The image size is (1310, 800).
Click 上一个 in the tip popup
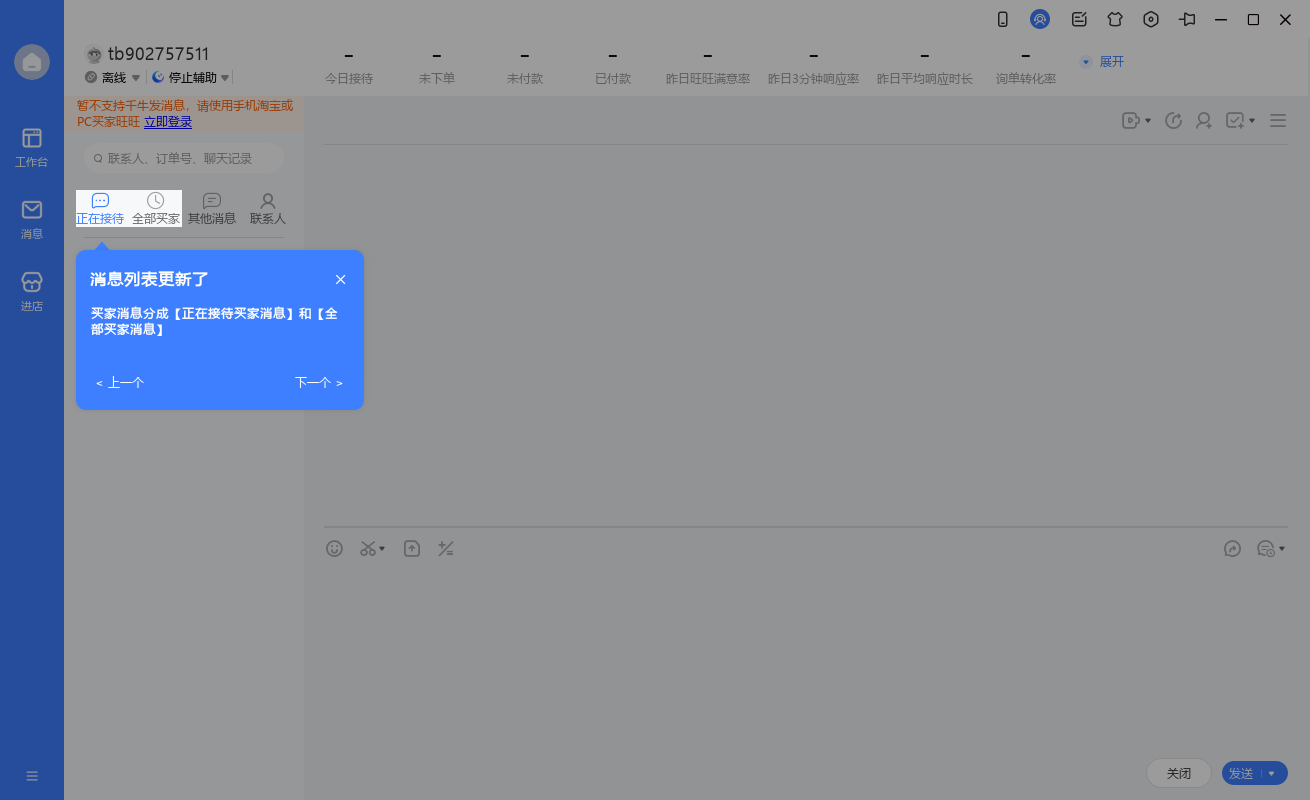(x=120, y=383)
